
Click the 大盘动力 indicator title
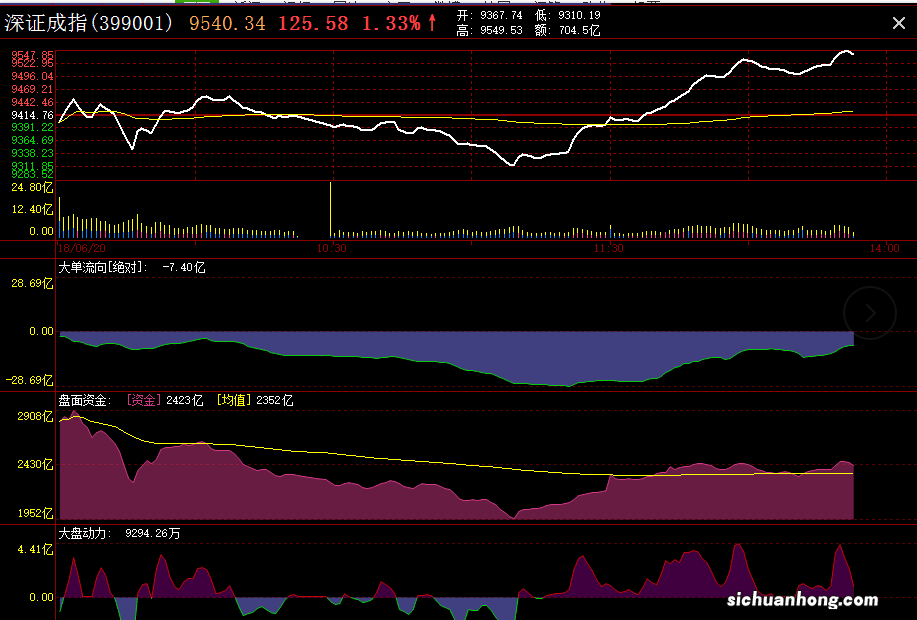[x=85, y=534]
